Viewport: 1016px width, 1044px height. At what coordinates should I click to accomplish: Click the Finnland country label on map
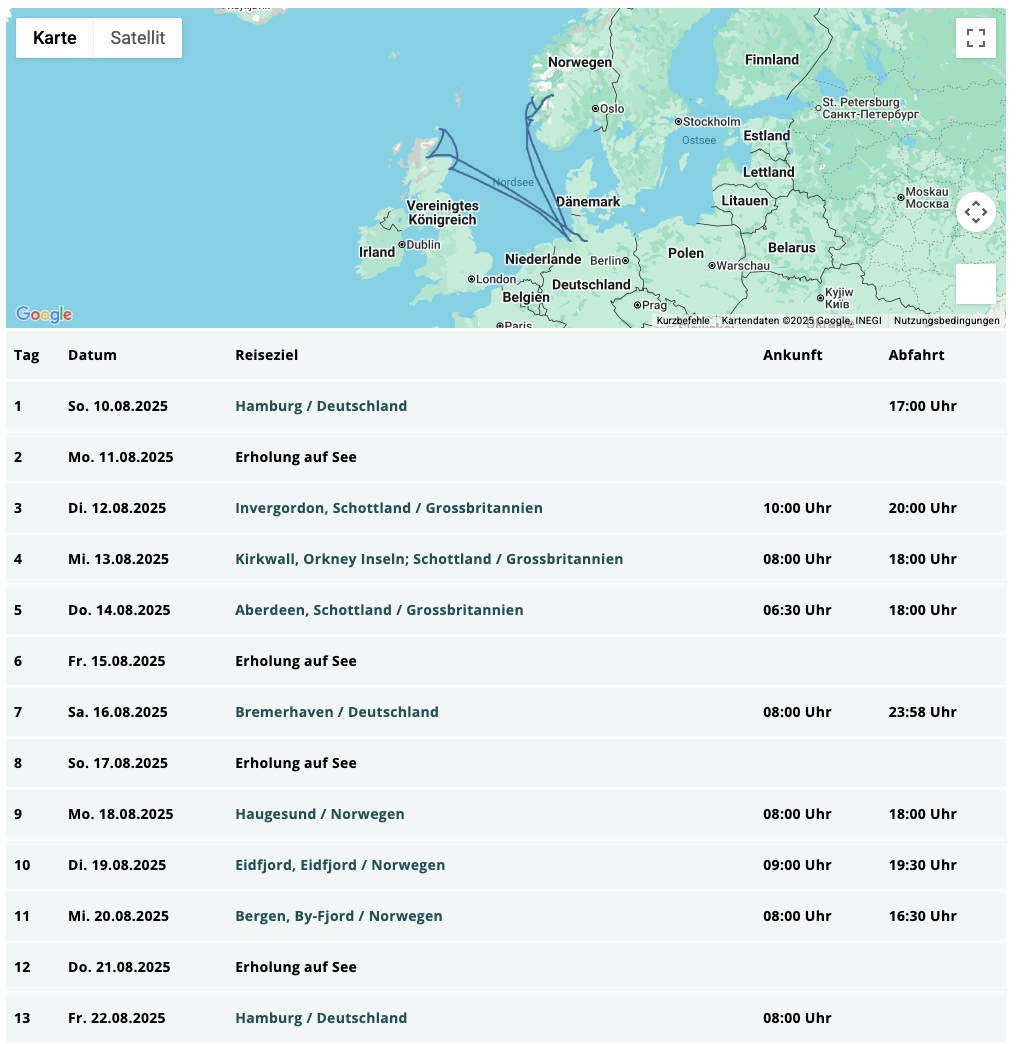[772, 59]
